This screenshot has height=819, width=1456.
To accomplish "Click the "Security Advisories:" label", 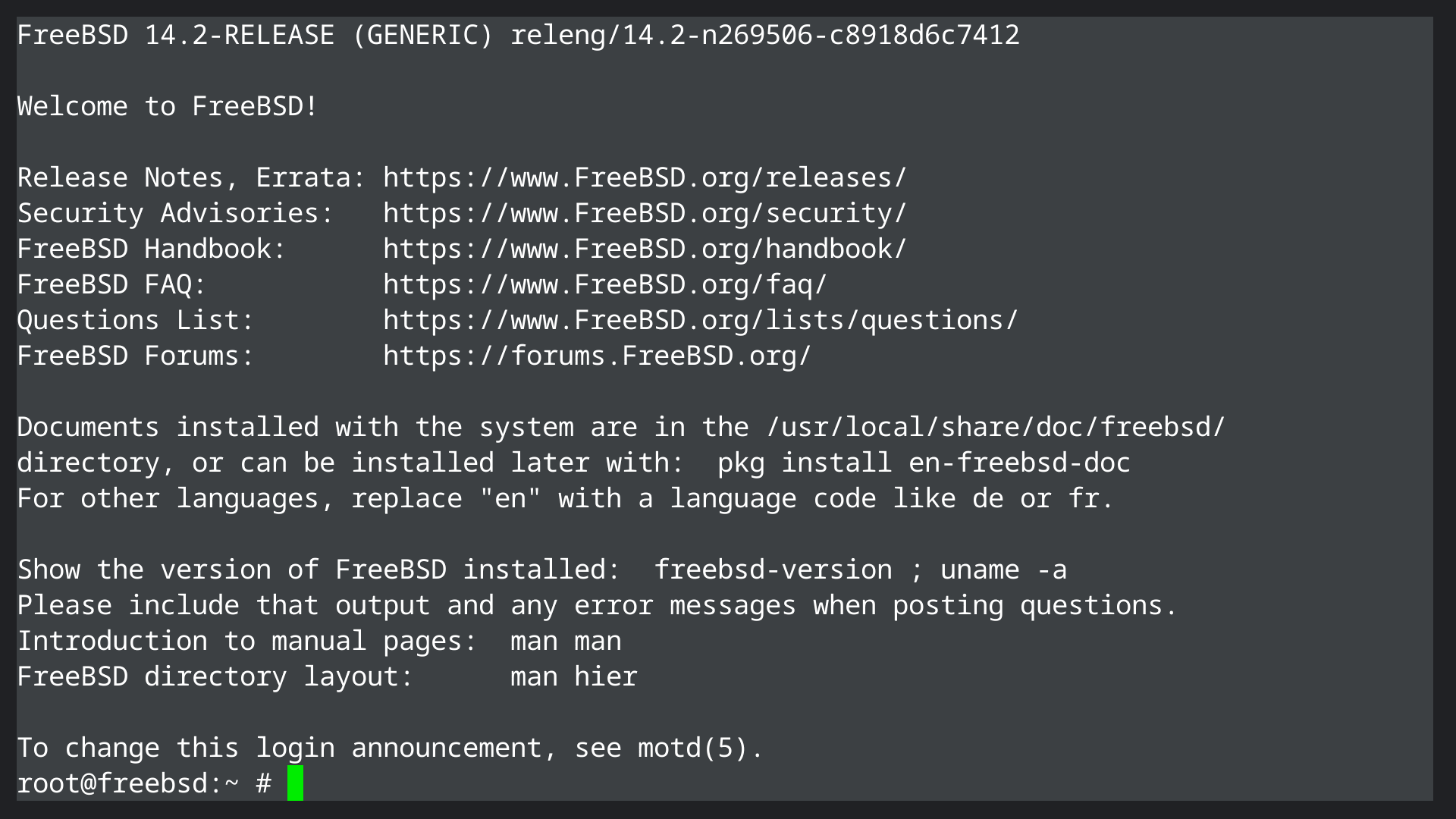I will tap(175, 213).
